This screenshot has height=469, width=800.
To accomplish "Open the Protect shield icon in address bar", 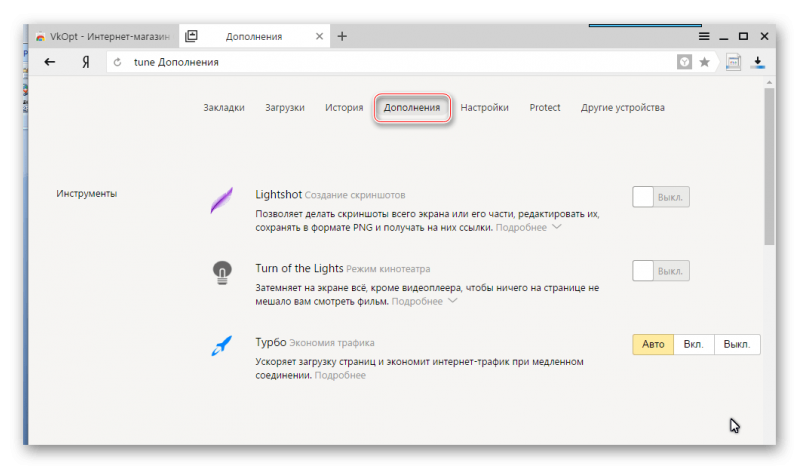I will pos(684,62).
